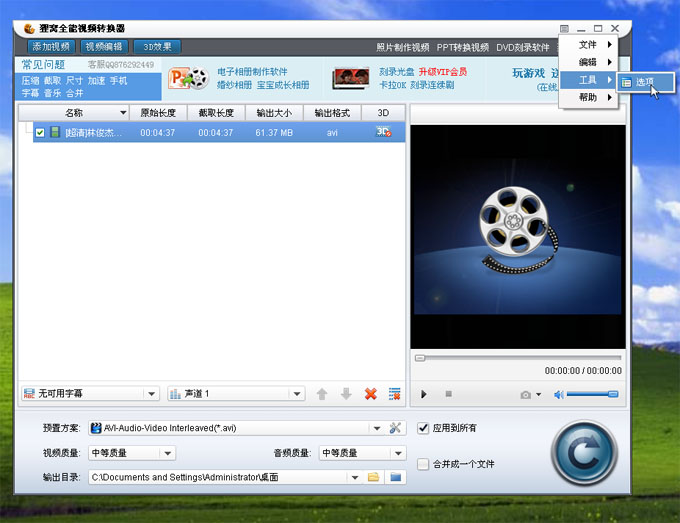Viewport: 680px width, 523px height.
Task: Open the DVD刻录软件 link
Action: (523, 47)
